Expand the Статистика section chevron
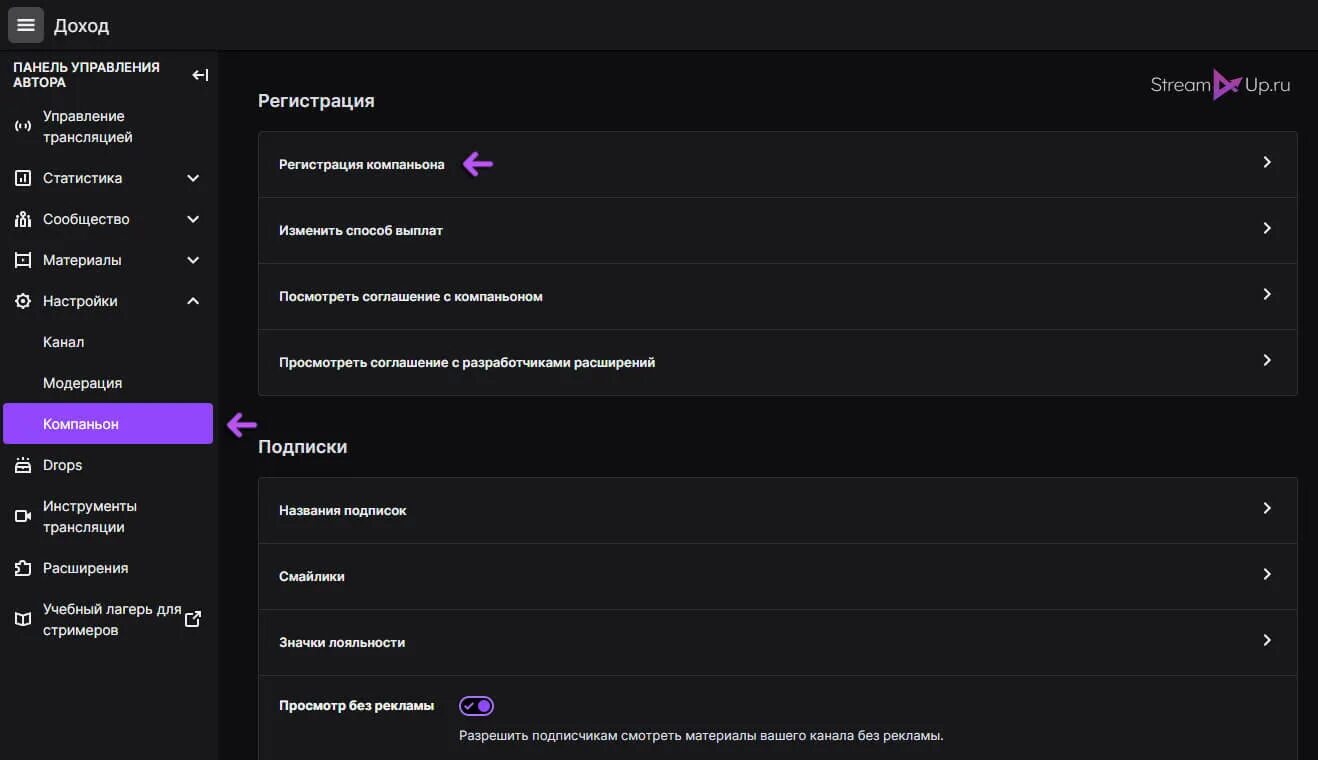 (193, 178)
